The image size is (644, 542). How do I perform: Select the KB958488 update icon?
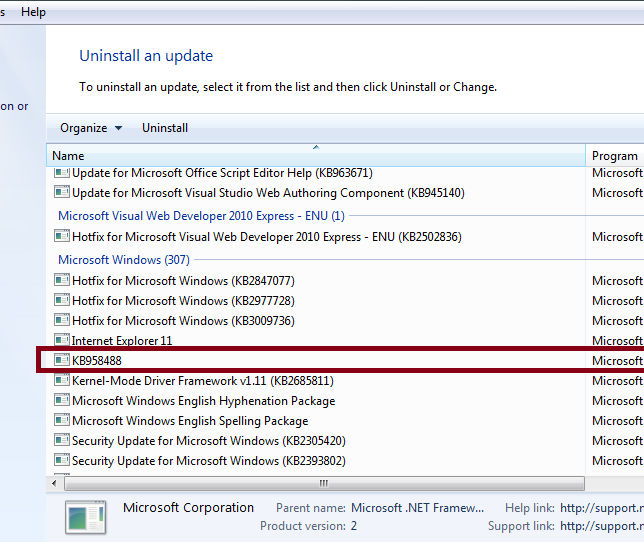click(62, 360)
